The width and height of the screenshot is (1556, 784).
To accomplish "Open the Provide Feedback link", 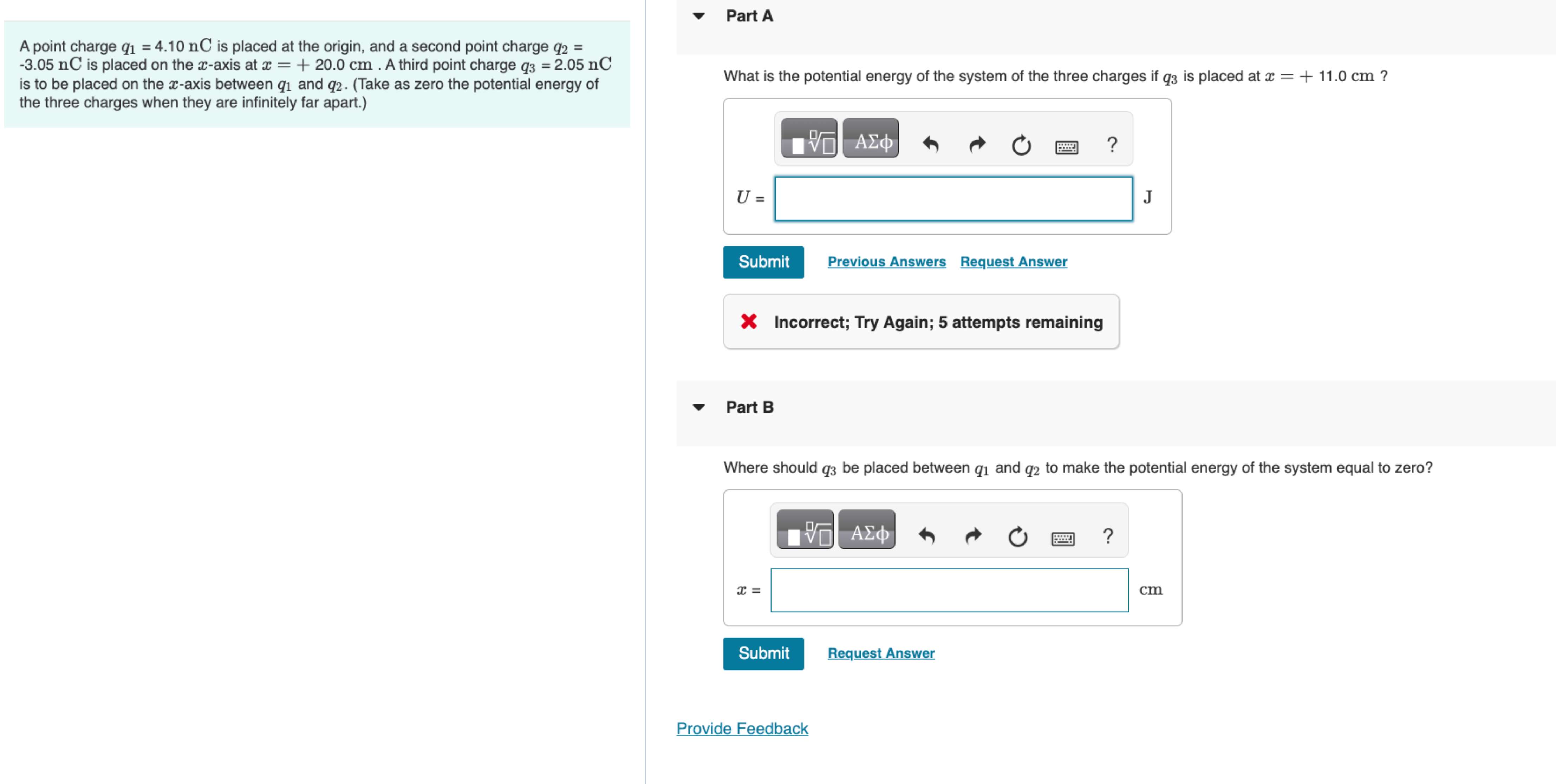I will click(742, 729).
